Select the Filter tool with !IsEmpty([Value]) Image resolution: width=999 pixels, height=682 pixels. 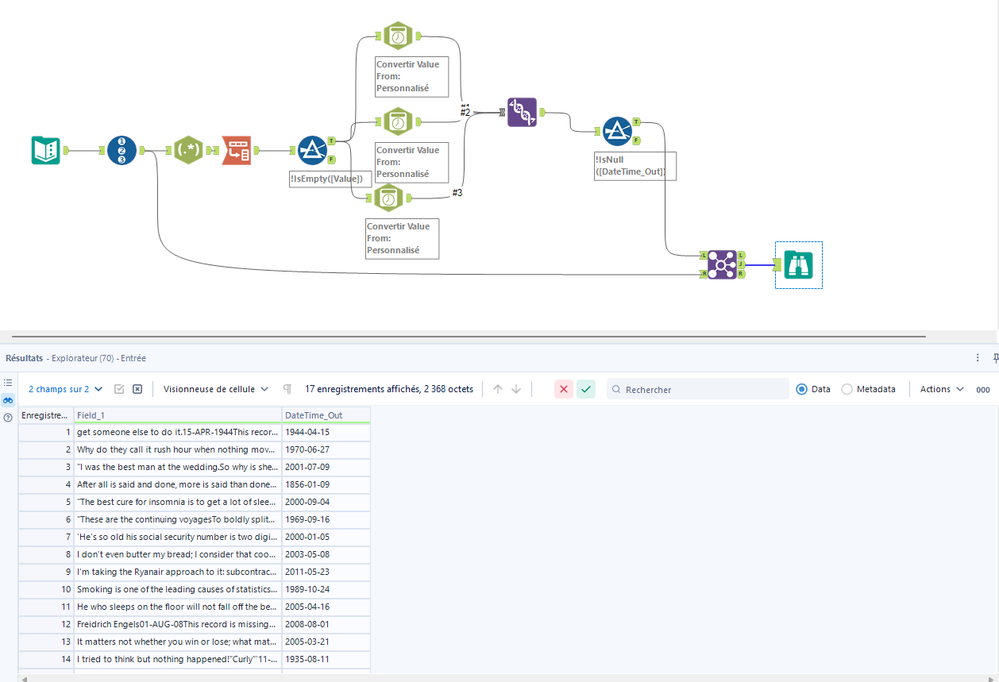click(312, 150)
